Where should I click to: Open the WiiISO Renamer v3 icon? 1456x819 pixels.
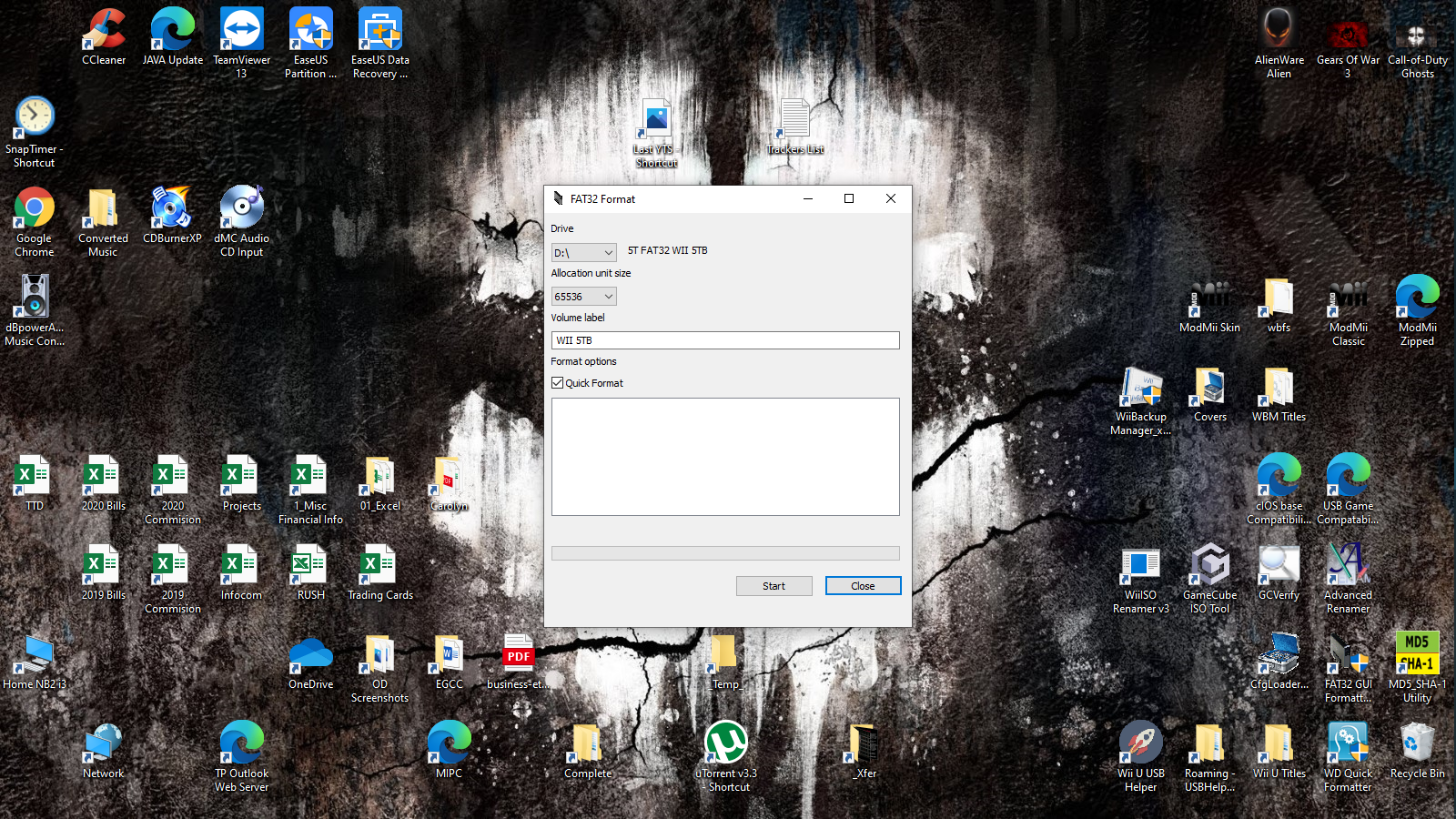(x=1141, y=564)
